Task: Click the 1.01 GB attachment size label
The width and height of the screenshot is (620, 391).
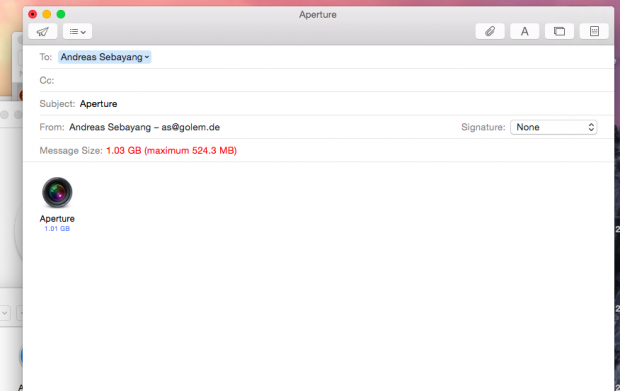Action: [x=57, y=229]
